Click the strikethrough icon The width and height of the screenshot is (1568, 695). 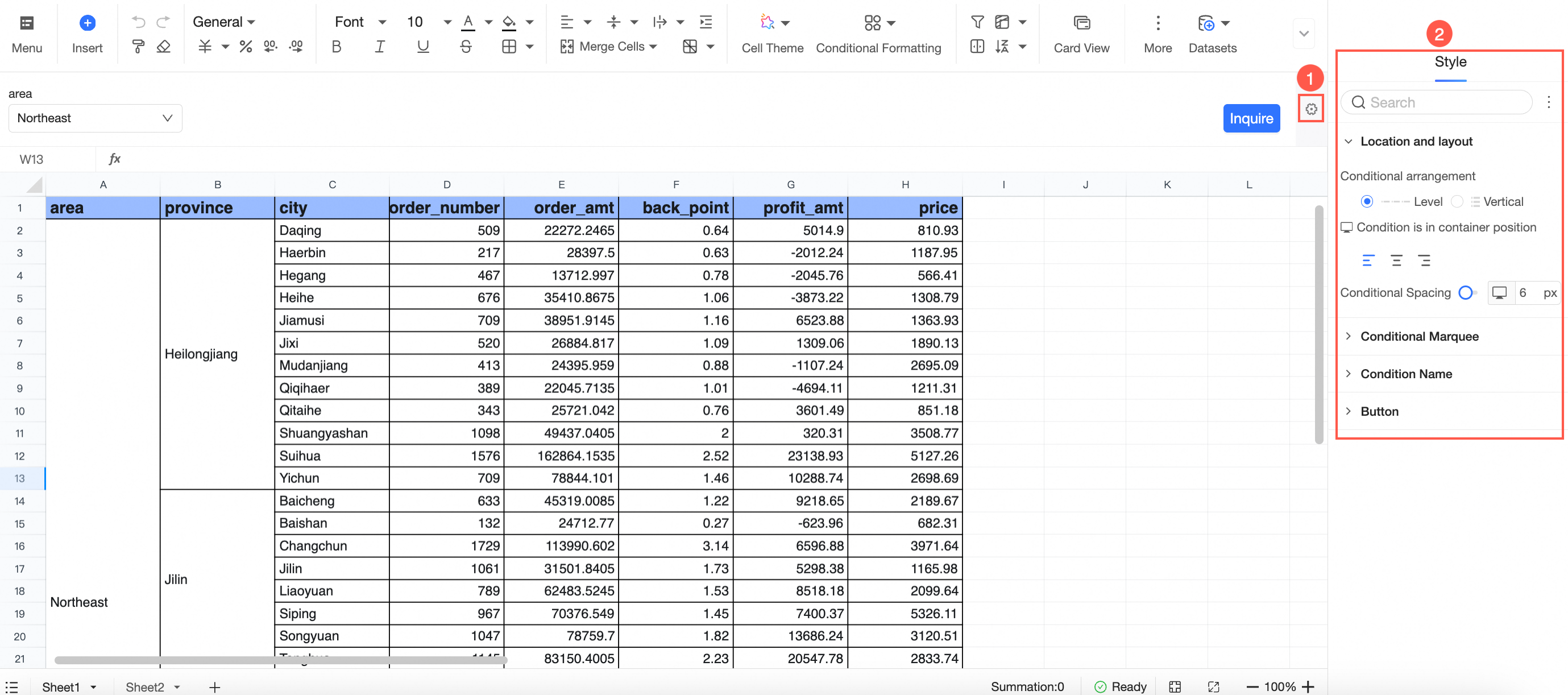point(466,46)
